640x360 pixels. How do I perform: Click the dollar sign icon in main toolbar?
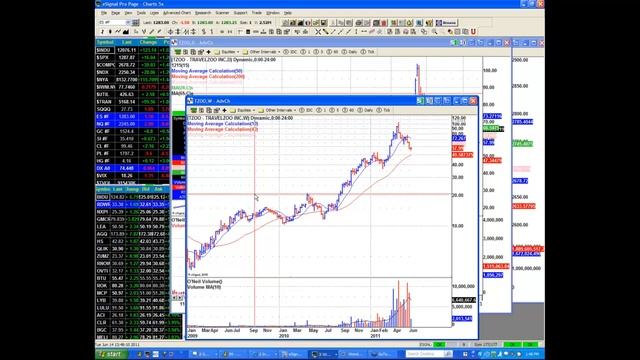click(x=204, y=31)
